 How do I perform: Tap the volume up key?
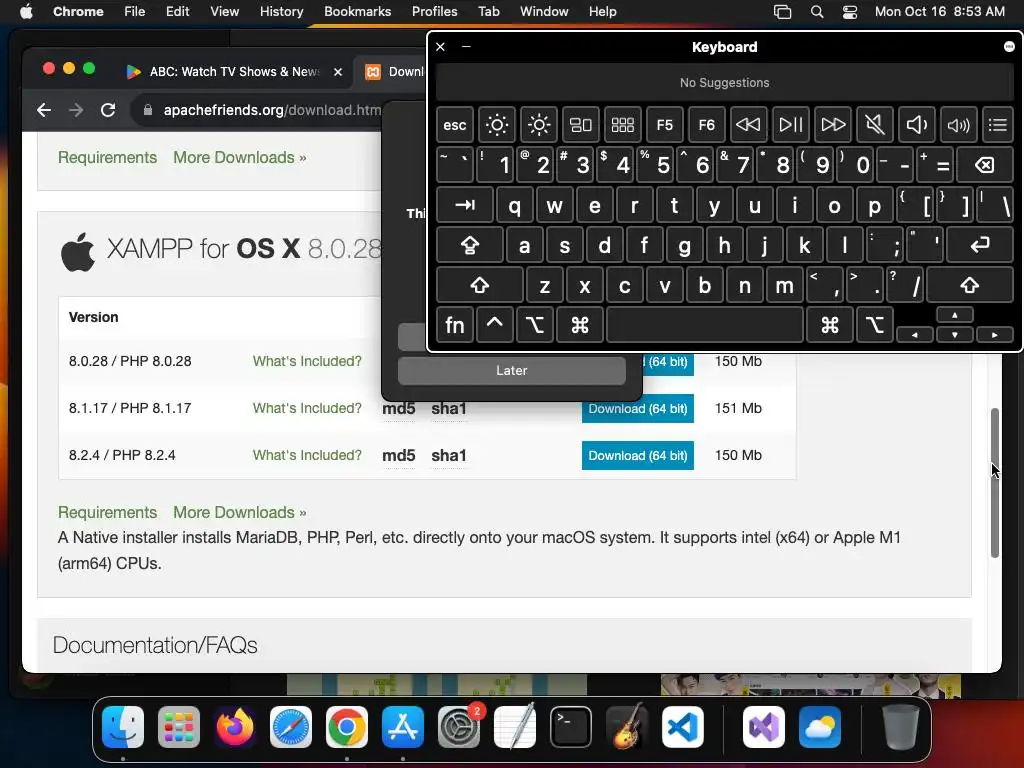click(958, 125)
